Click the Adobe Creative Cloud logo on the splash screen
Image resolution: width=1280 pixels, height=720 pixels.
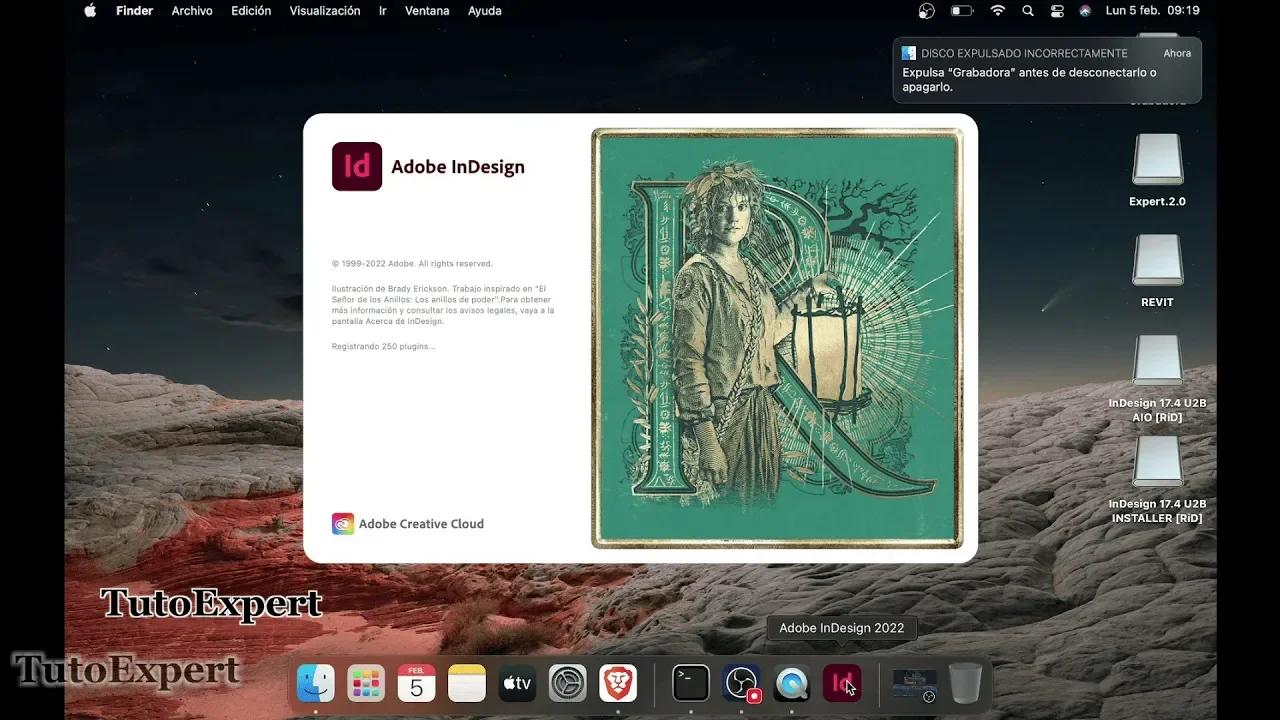(342, 523)
